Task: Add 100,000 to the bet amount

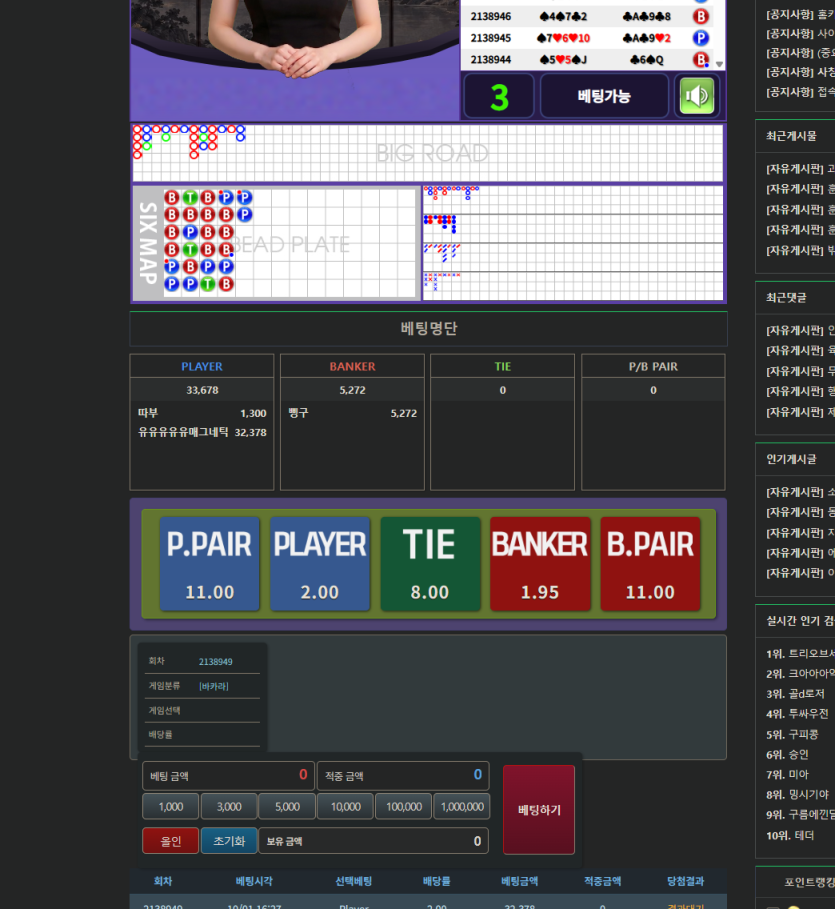Action: [404, 806]
